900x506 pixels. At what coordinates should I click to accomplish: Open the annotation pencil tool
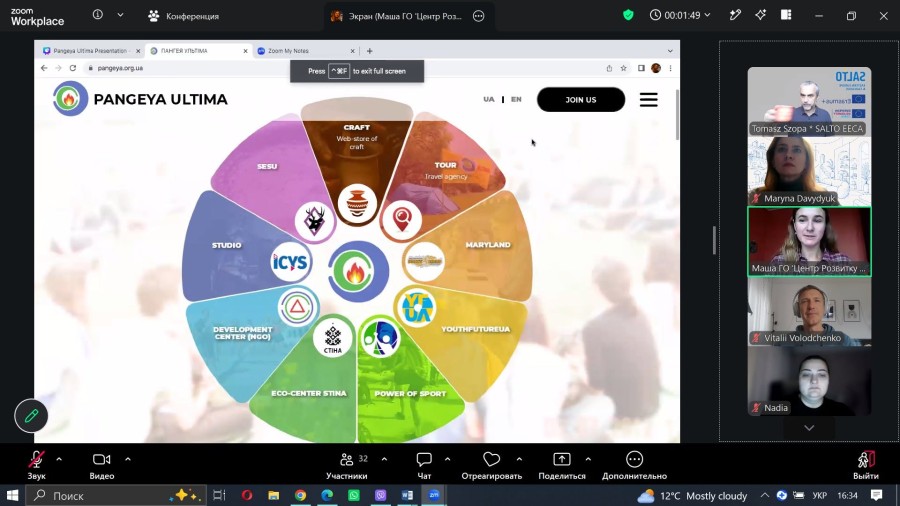(x=31, y=415)
